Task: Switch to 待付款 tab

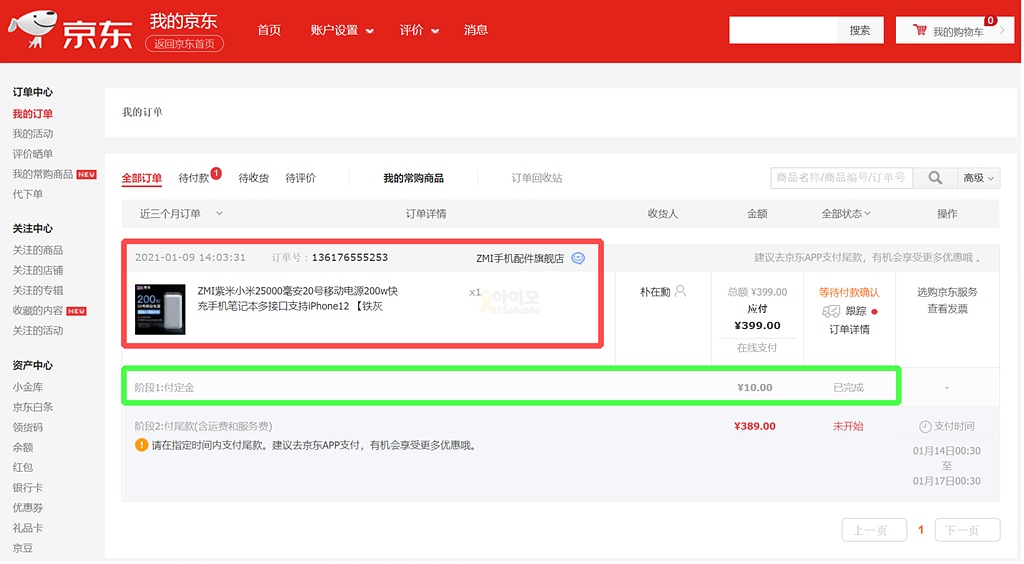Action: coord(193,178)
